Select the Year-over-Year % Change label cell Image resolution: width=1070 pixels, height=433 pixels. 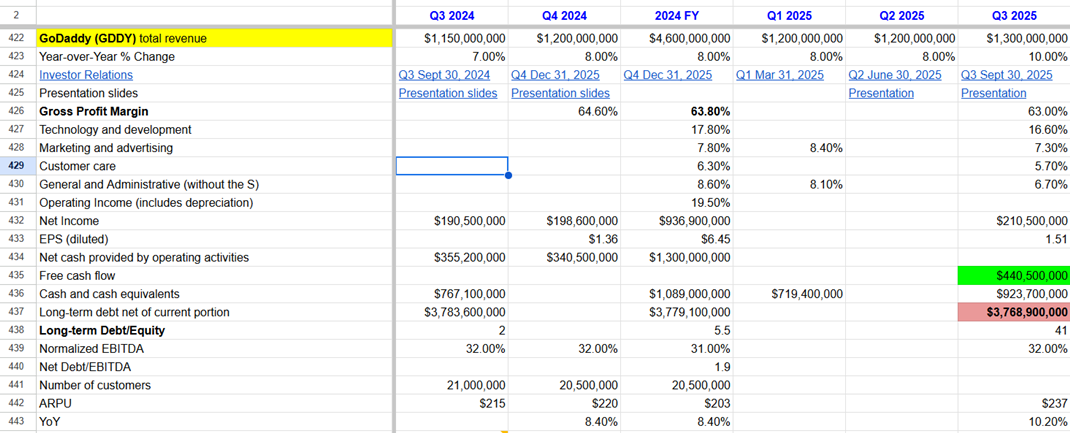pyautogui.click(x=214, y=57)
